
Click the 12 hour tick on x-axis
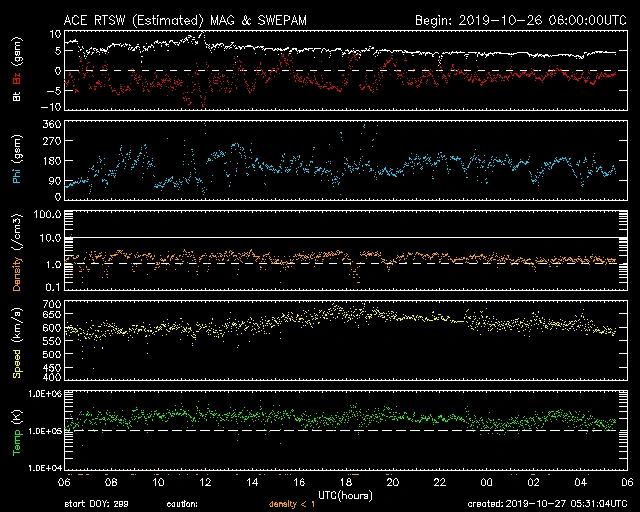click(205, 481)
